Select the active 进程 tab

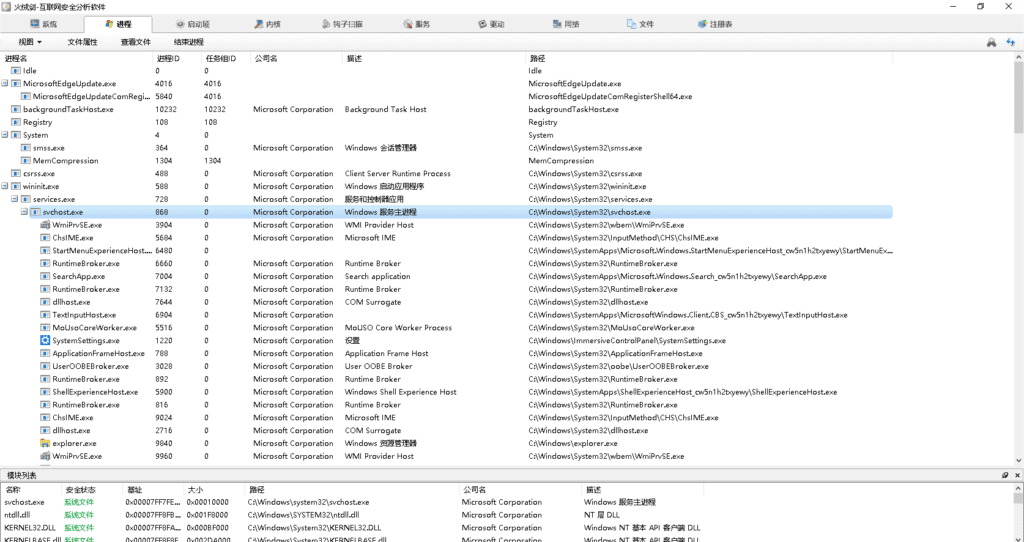tap(118, 24)
